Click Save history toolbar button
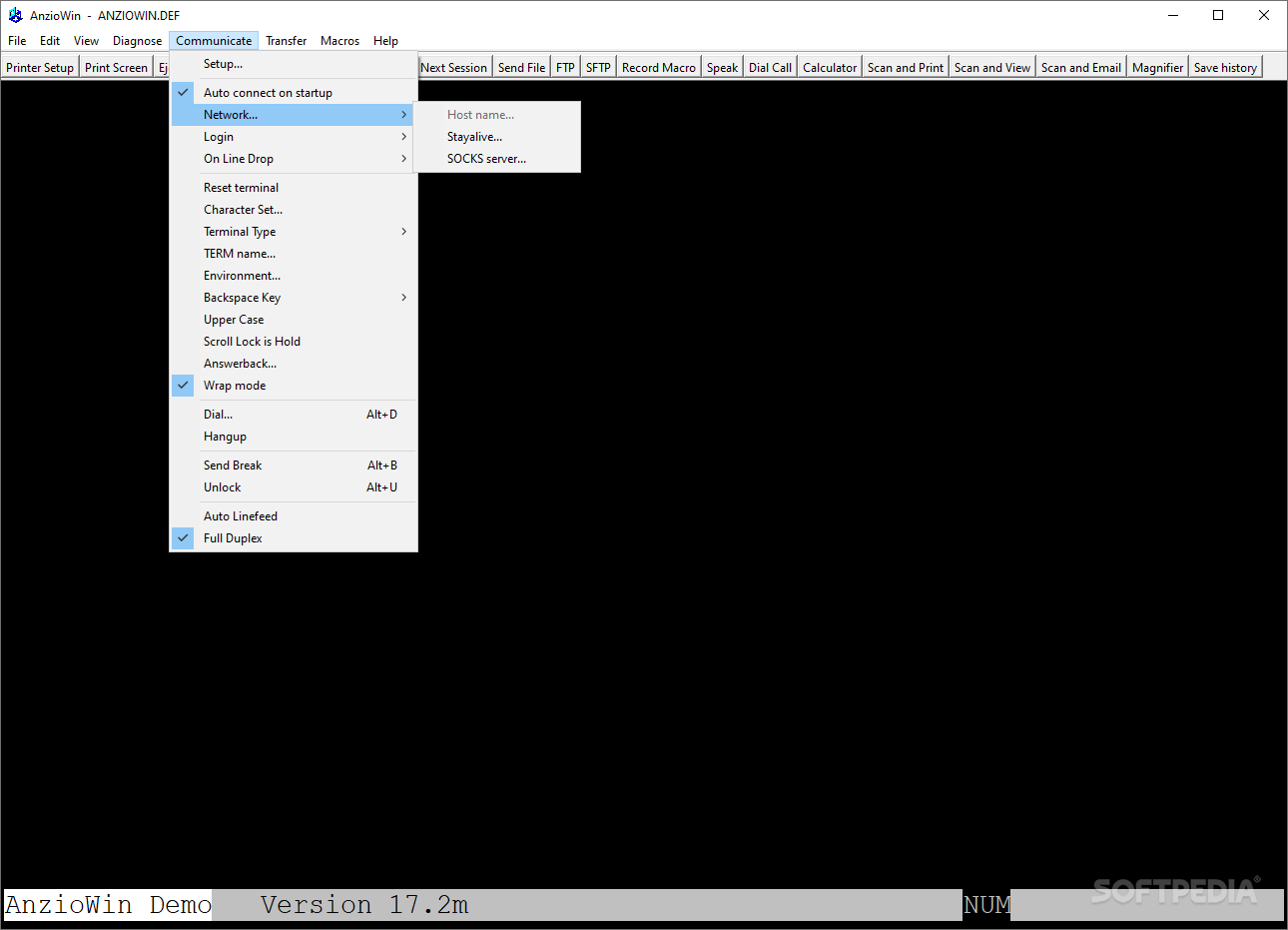Viewport: 1288px width, 930px height. click(1225, 67)
